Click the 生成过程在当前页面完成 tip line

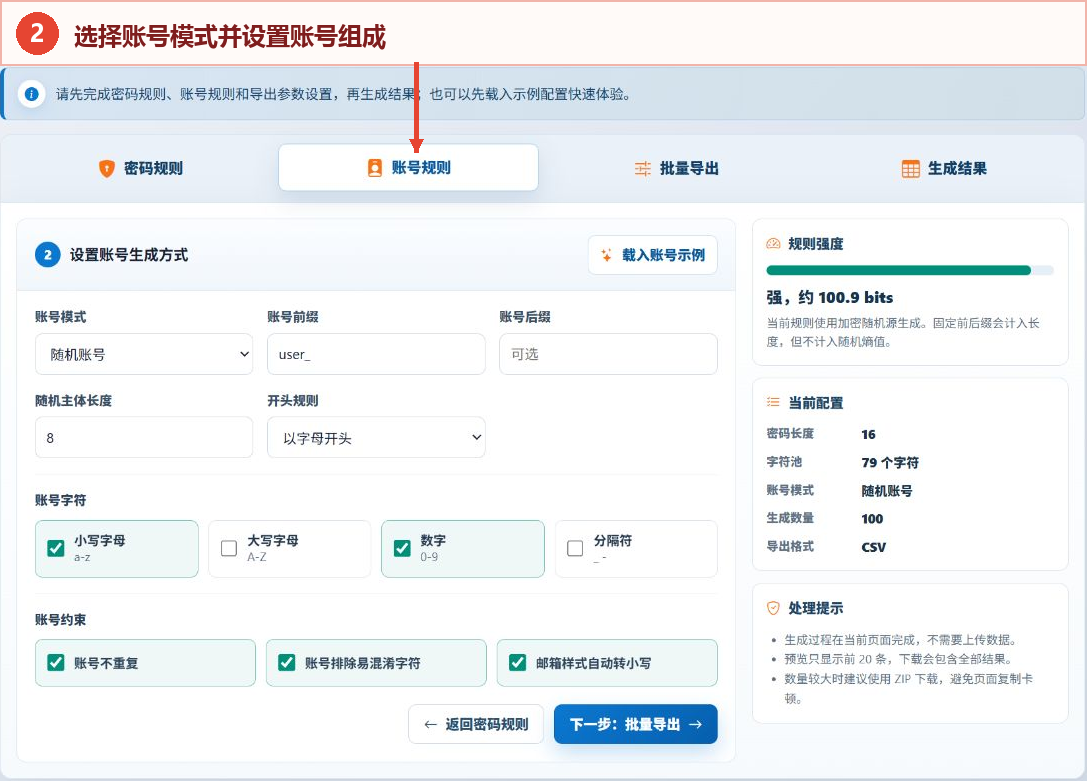901,640
